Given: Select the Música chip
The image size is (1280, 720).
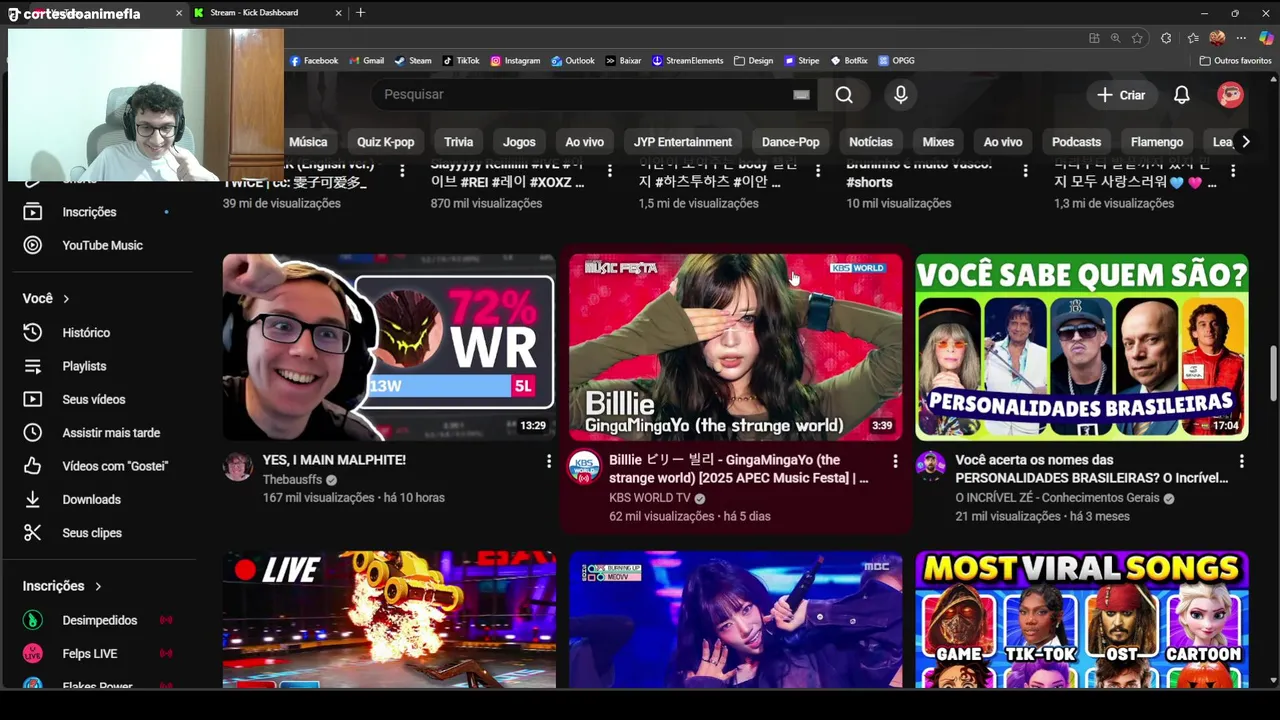Looking at the screenshot, I should pos(308,142).
